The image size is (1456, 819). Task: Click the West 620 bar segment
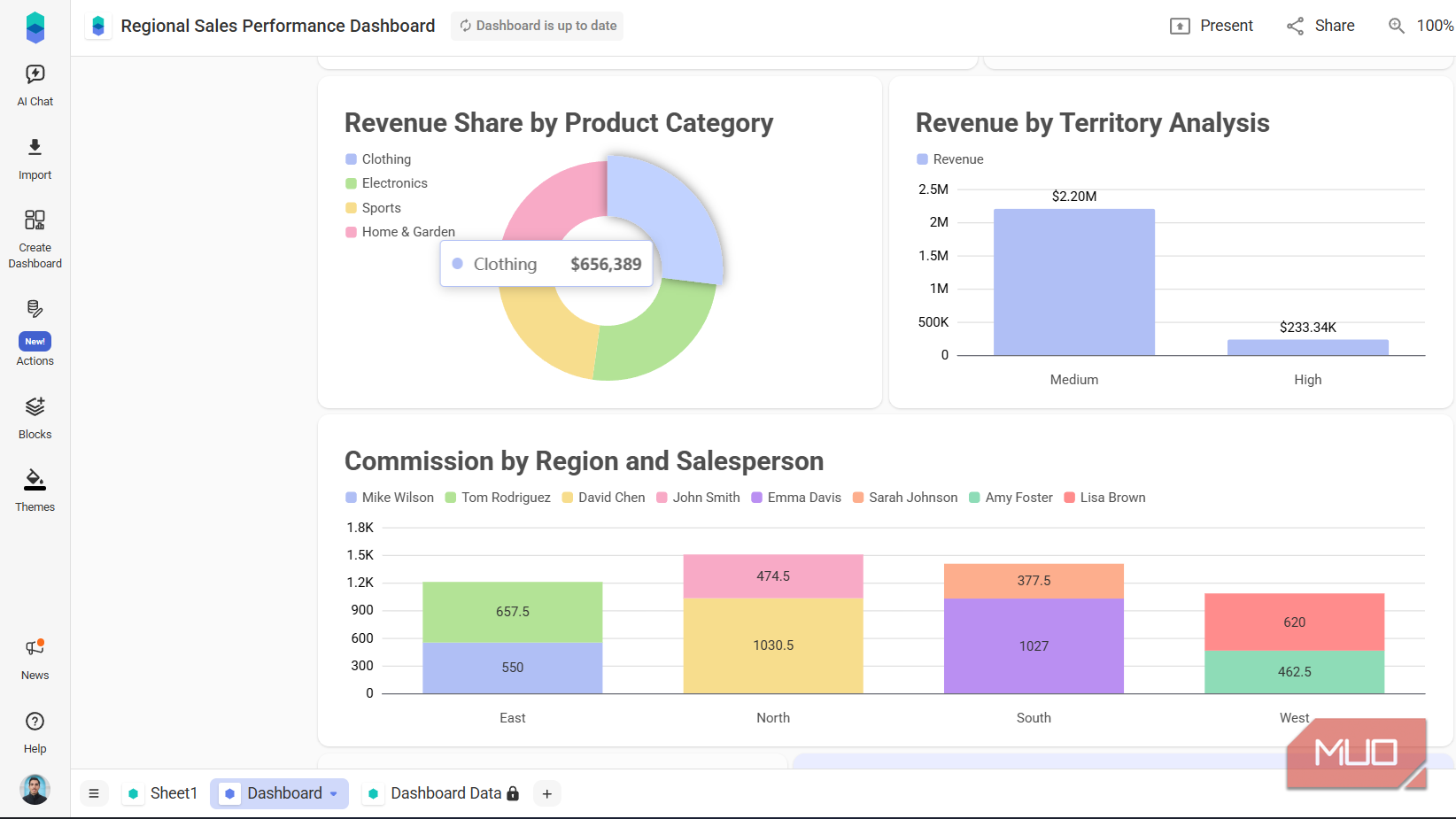(1294, 622)
